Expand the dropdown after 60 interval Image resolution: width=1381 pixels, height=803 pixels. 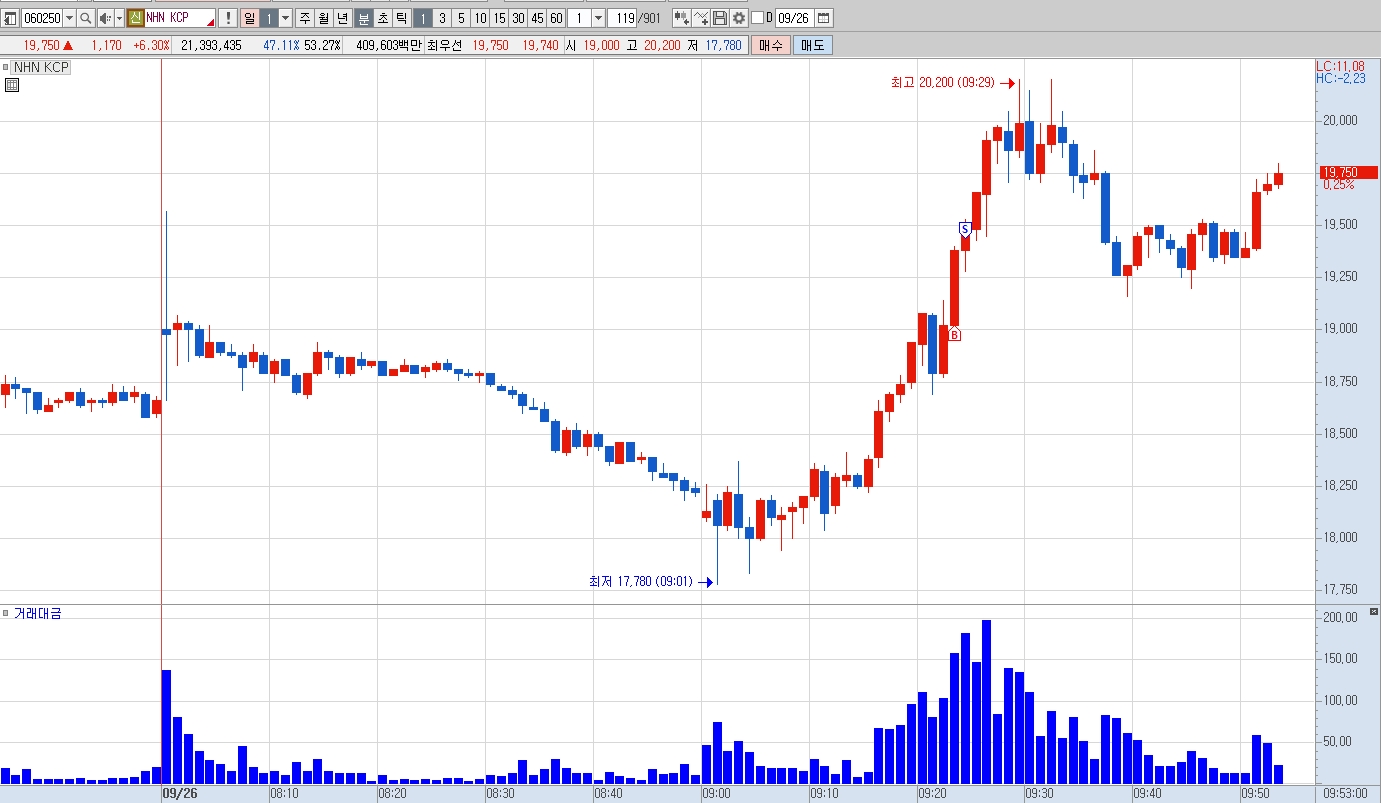tap(598, 18)
